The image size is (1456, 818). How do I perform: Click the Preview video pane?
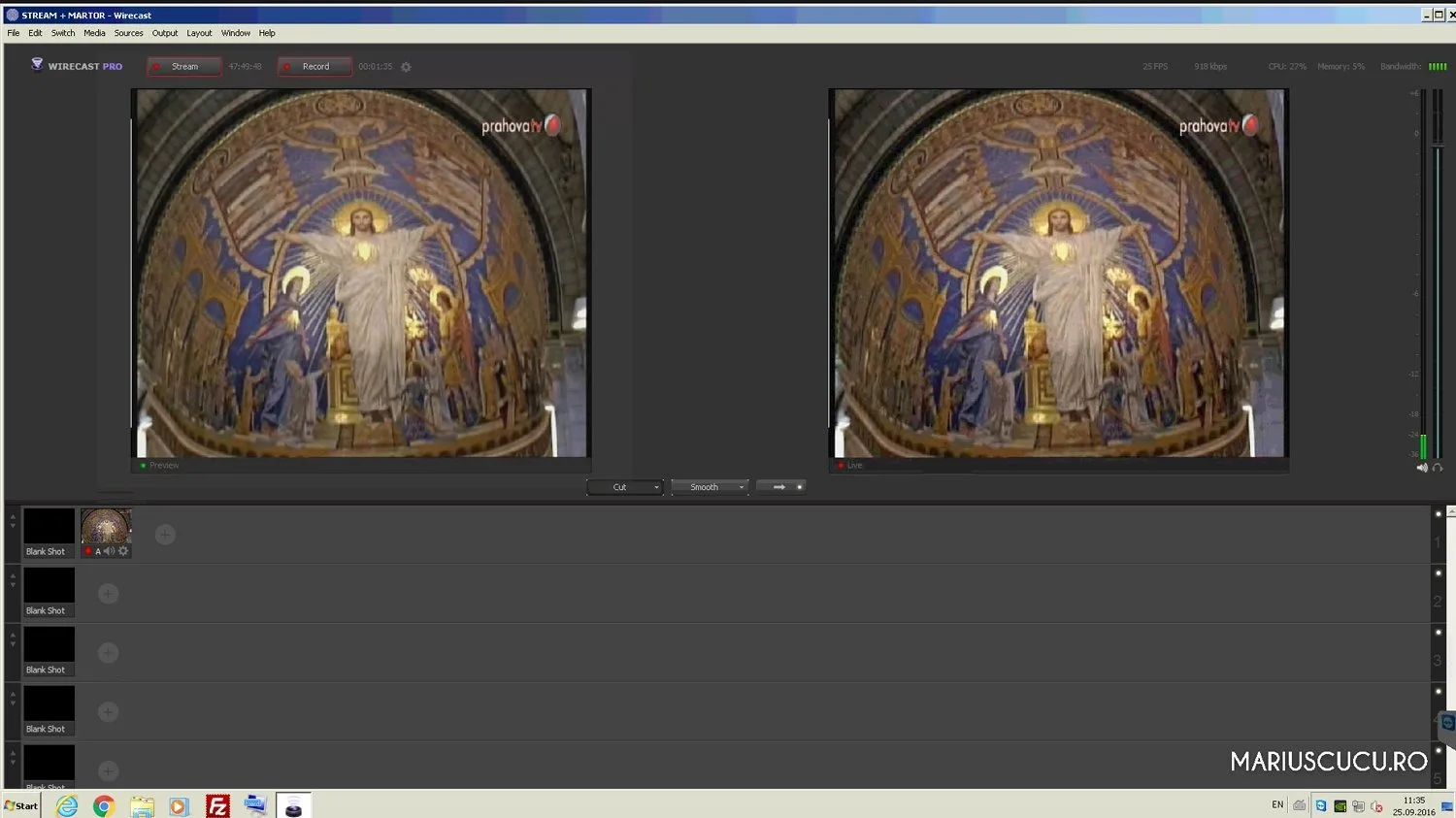361,273
